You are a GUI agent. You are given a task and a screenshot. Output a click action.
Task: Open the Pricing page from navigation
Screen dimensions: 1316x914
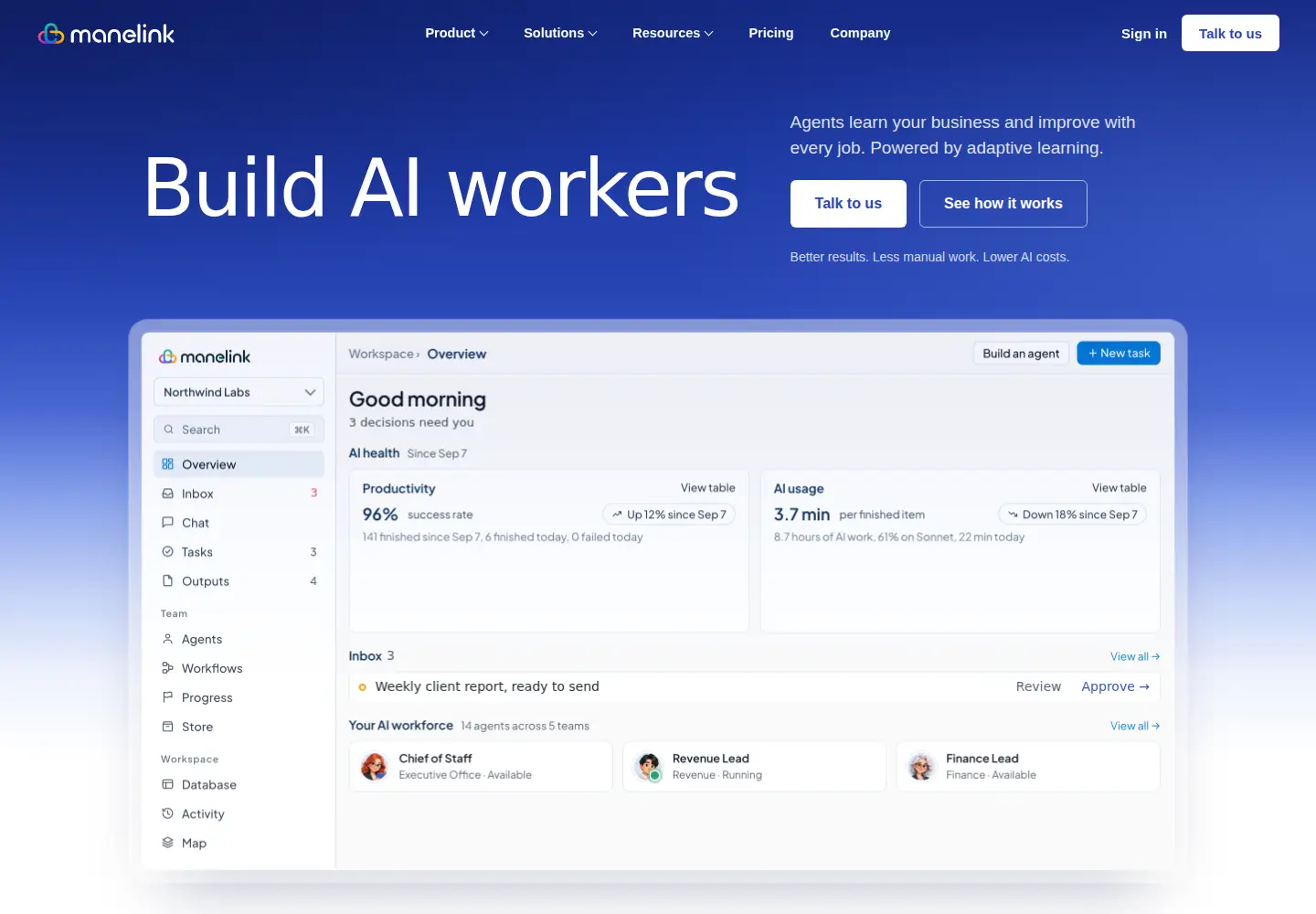point(771,33)
